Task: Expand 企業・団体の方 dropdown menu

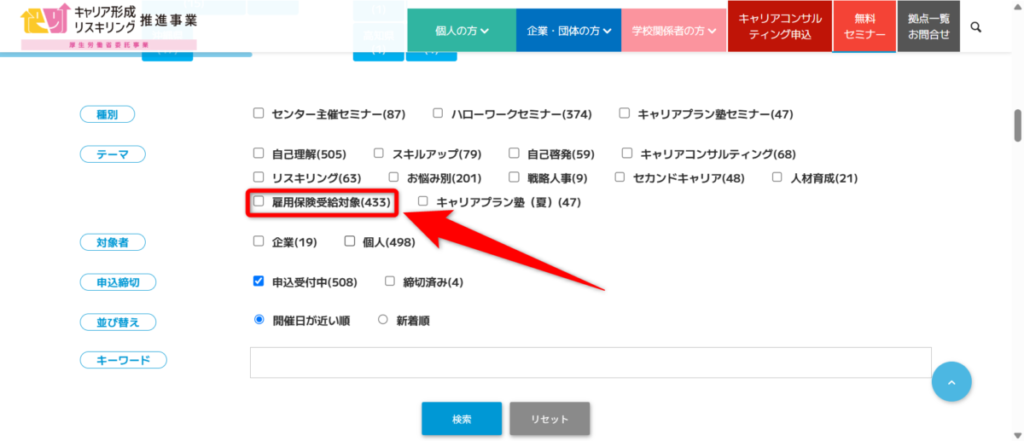Action: point(569,31)
